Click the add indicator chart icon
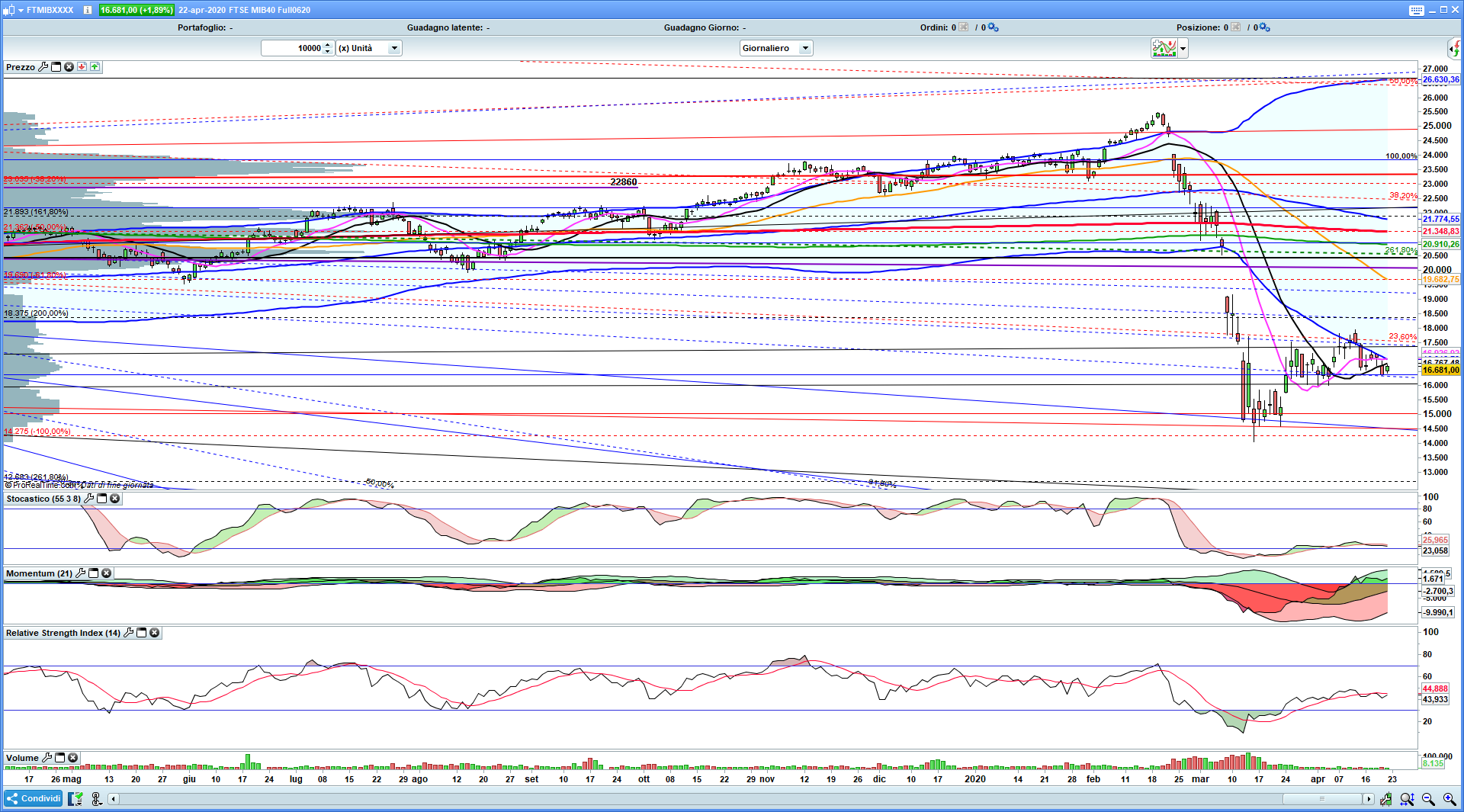The image size is (1464, 812). tap(1164, 49)
